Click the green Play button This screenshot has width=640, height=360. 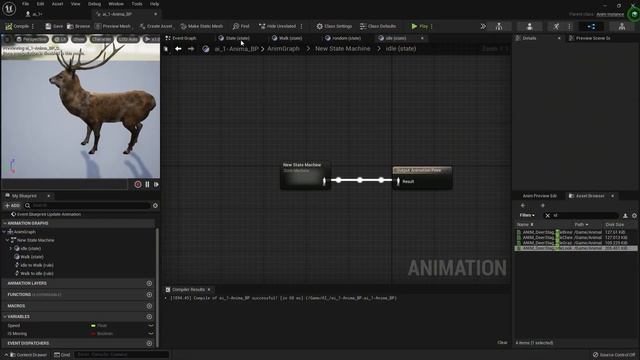click(420, 26)
